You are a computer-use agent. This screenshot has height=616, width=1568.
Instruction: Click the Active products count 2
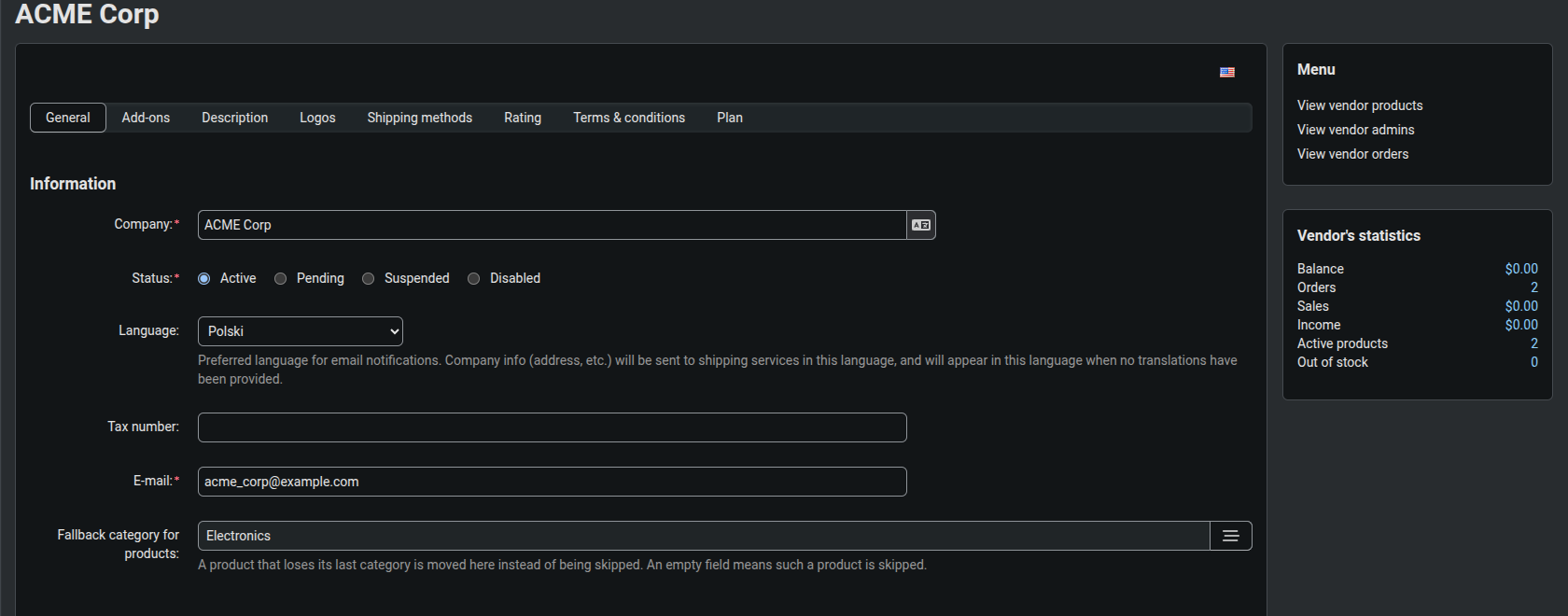pos(1533,343)
